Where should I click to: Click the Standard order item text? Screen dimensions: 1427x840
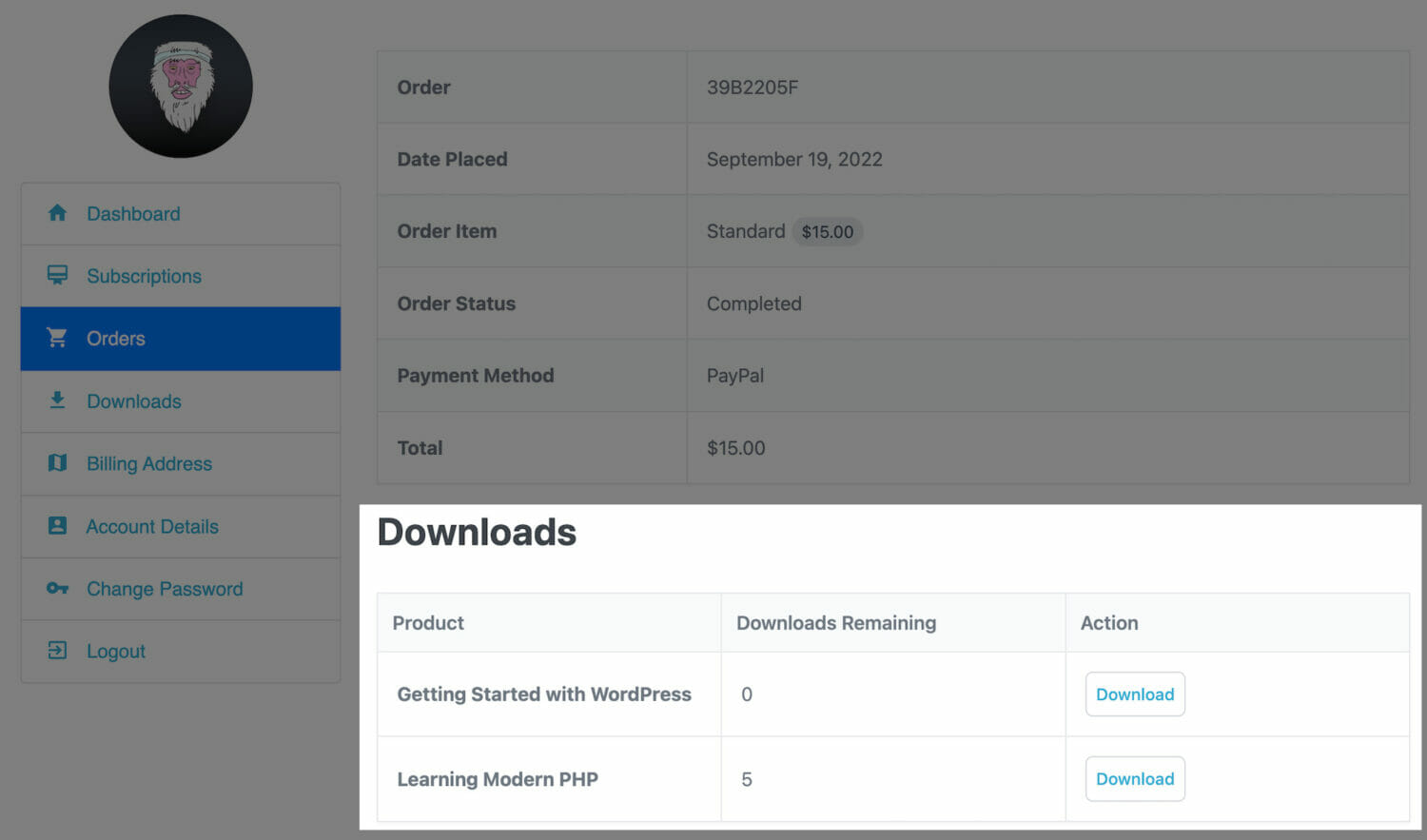click(x=746, y=231)
